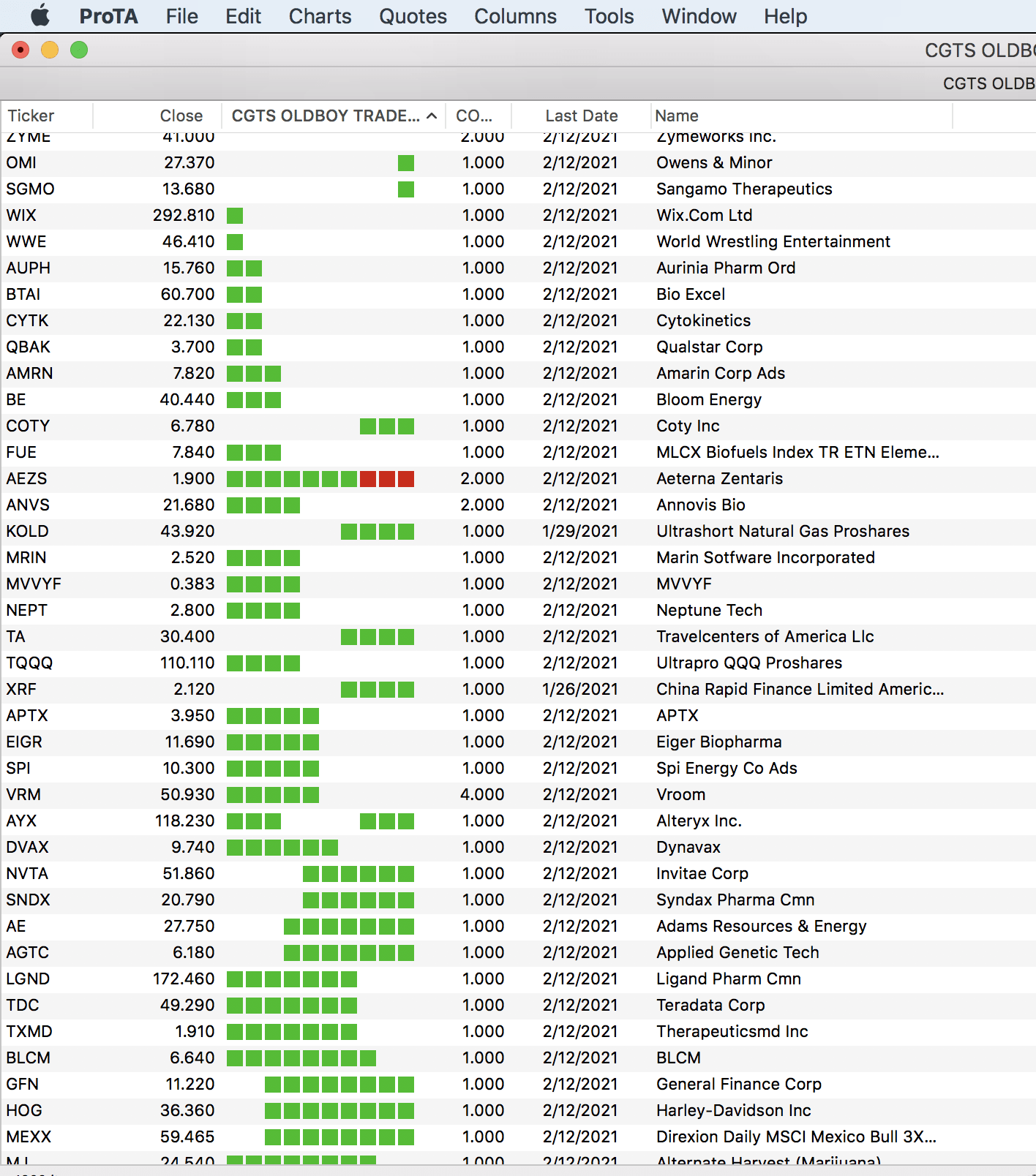The width and height of the screenshot is (1036, 1176).
Task: Open the Quotes menu
Action: [x=413, y=16]
